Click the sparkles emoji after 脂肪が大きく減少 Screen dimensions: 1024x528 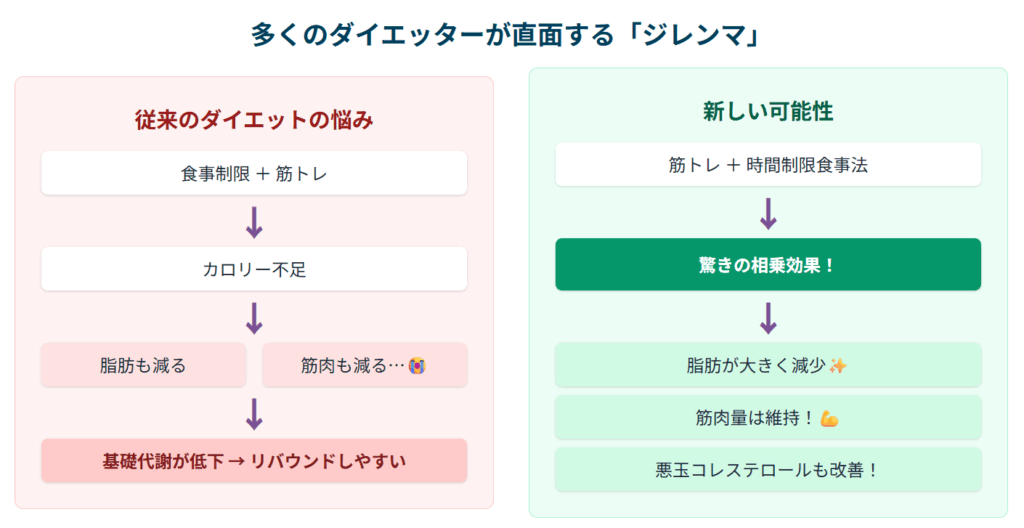coord(838,366)
